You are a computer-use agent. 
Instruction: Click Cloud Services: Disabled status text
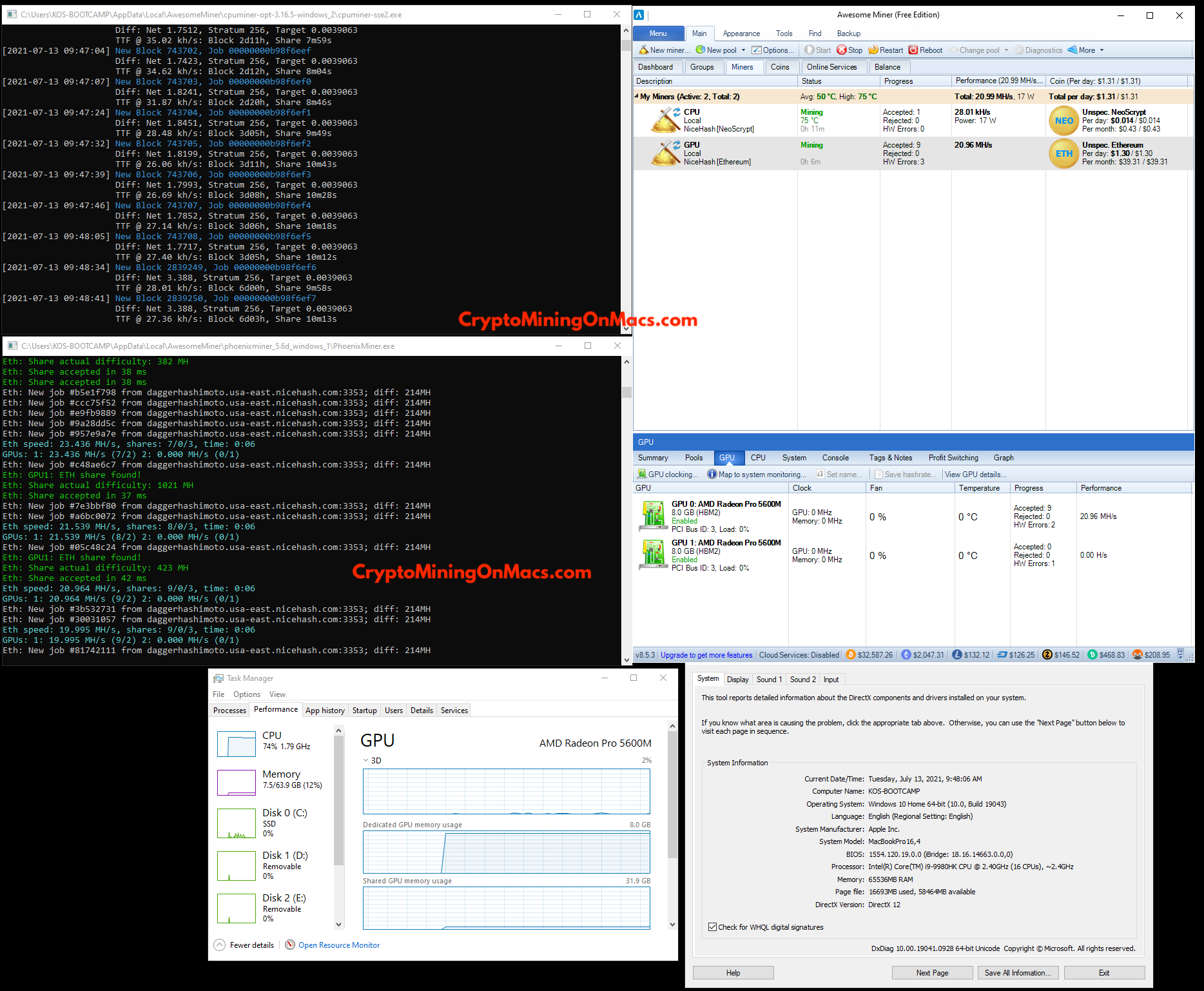[x=799, y=655]
